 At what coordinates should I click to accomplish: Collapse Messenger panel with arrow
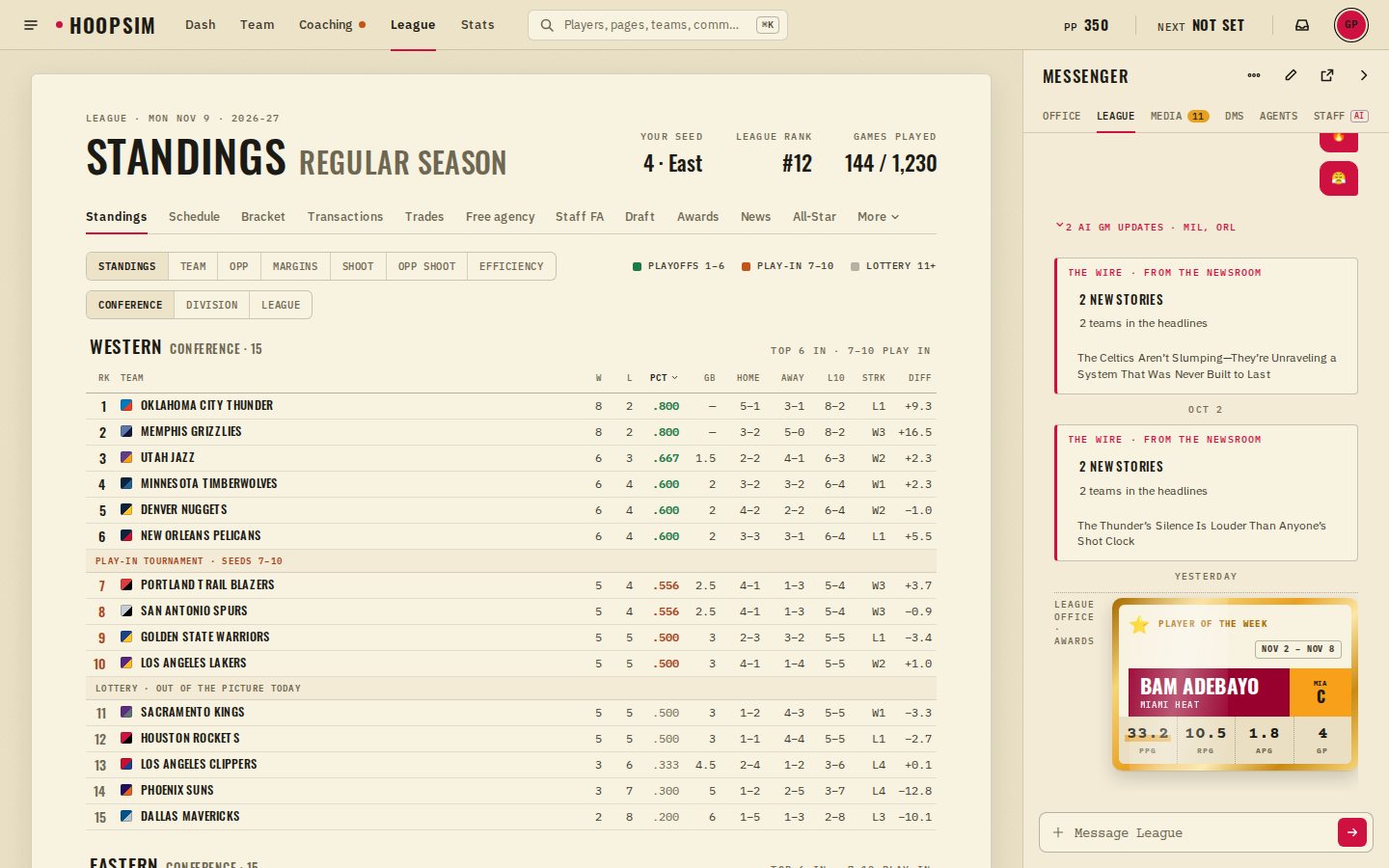[x=1364, y=75]
